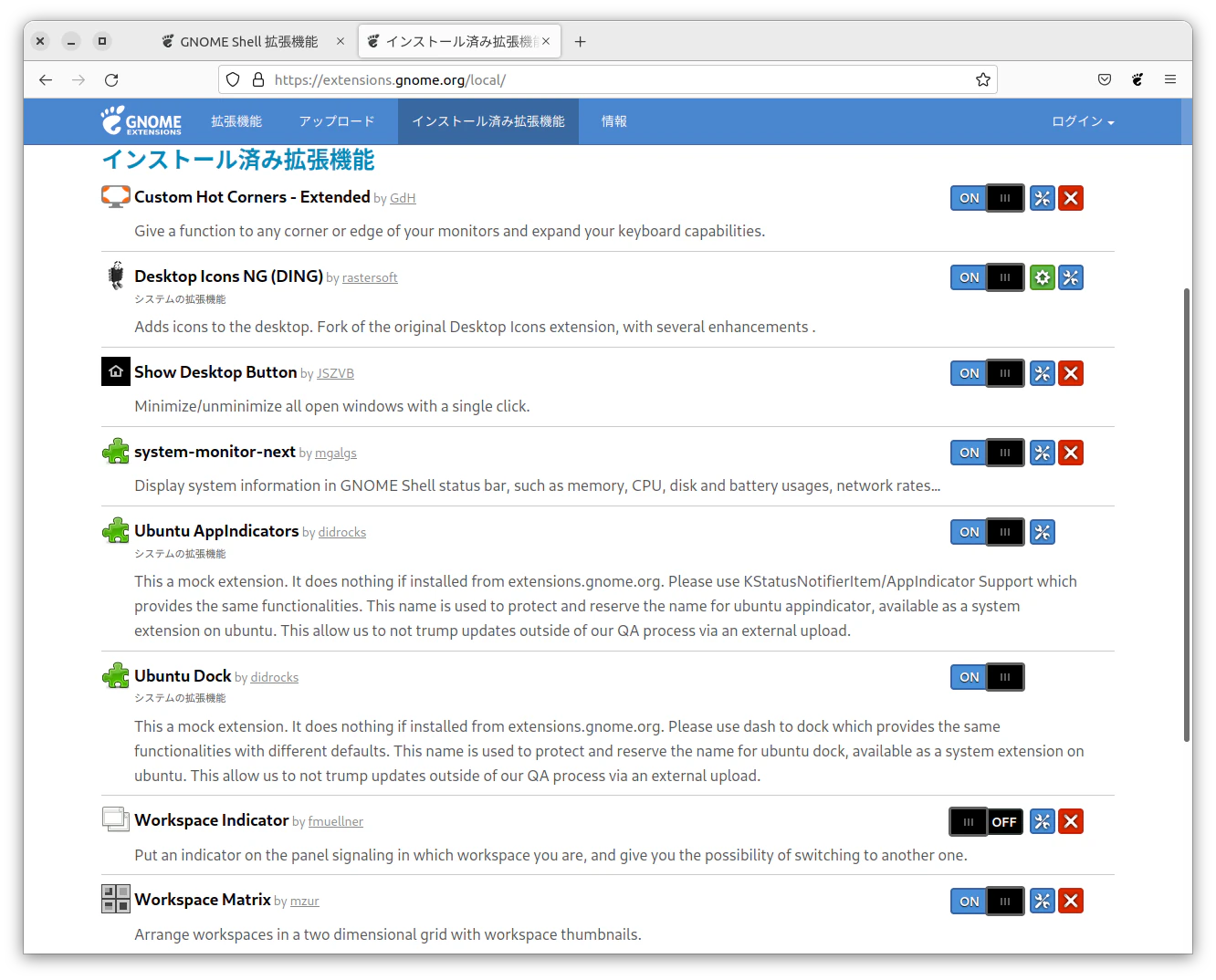The height and width of the screenshot is (980, 1216).
Task: Disable Desktop Icons NG (DING) switch
Action: point(988,277)
